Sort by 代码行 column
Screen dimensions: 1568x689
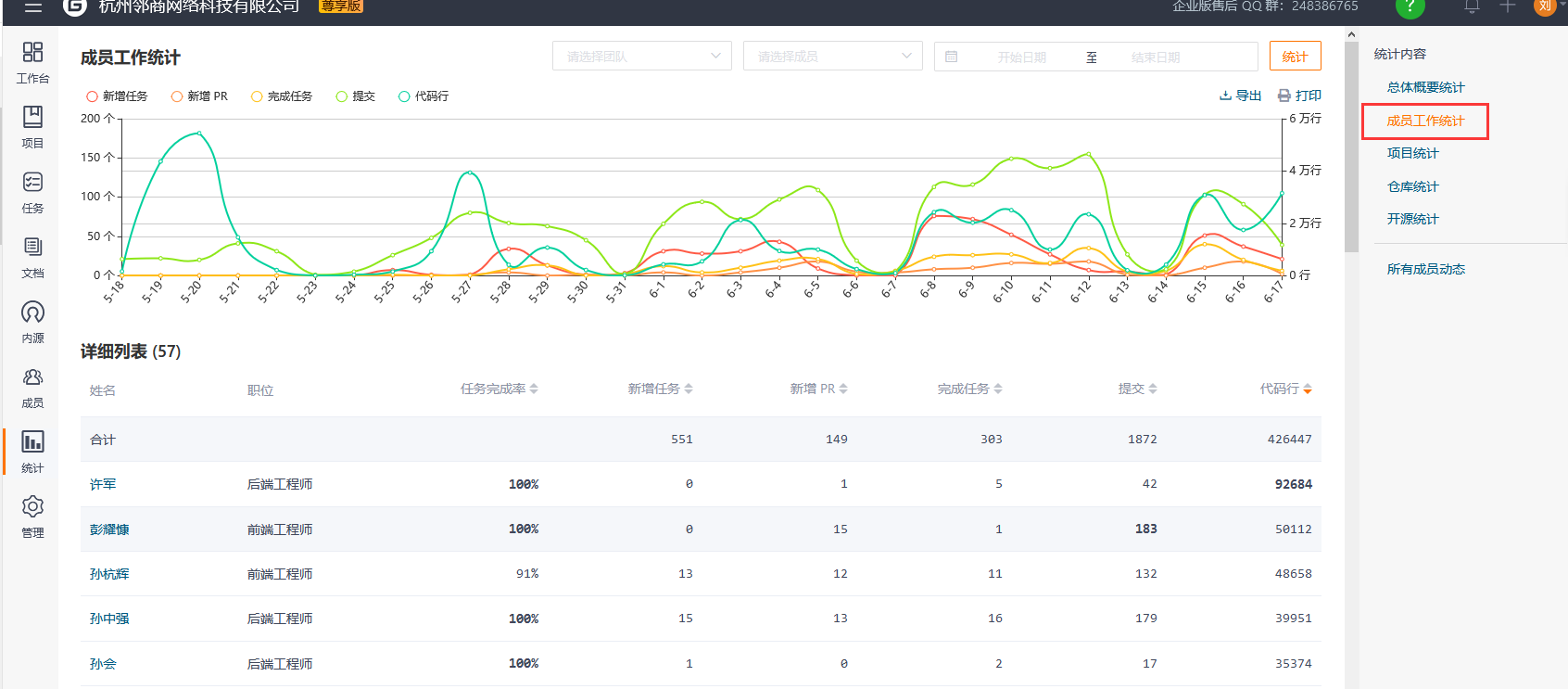click(1285, 389)
